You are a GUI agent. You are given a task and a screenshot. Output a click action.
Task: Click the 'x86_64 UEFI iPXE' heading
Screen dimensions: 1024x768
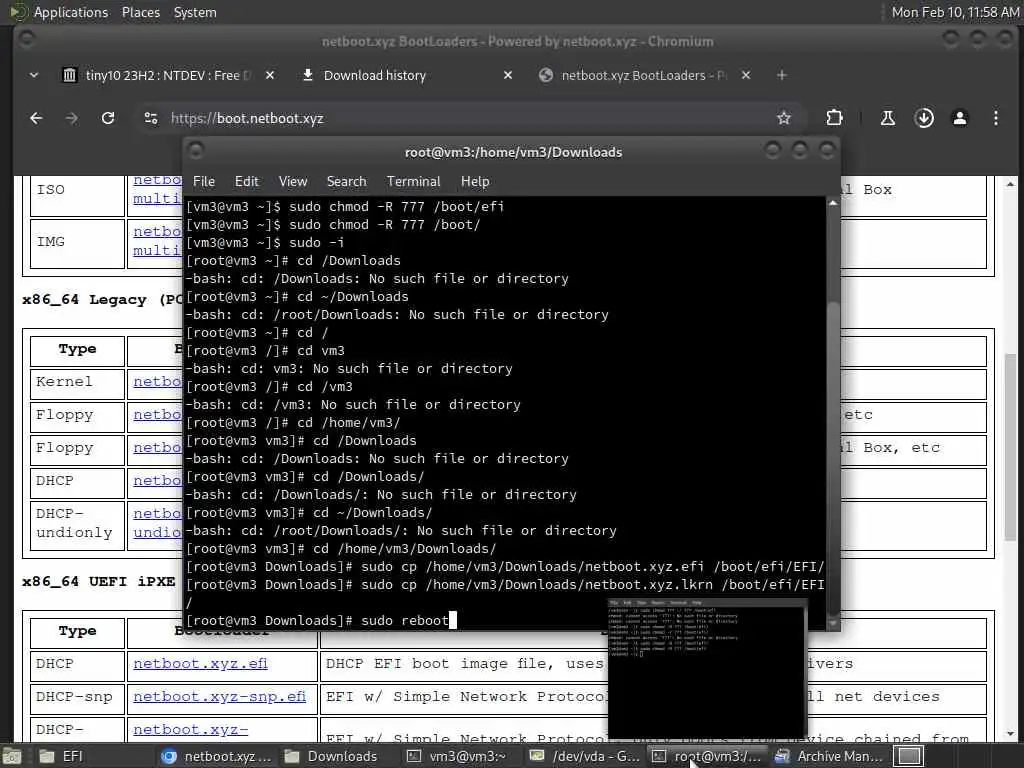tap(98, 581)
